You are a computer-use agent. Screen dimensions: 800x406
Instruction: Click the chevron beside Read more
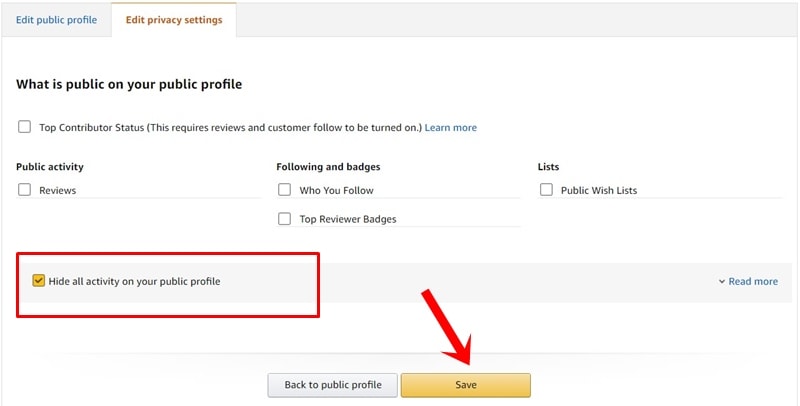click(722, 282)
